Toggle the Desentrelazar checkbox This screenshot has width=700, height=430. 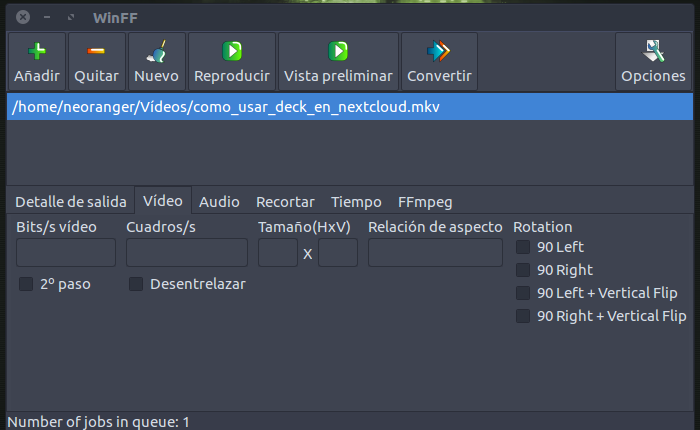pyautogui.click(x=137, y=284)
